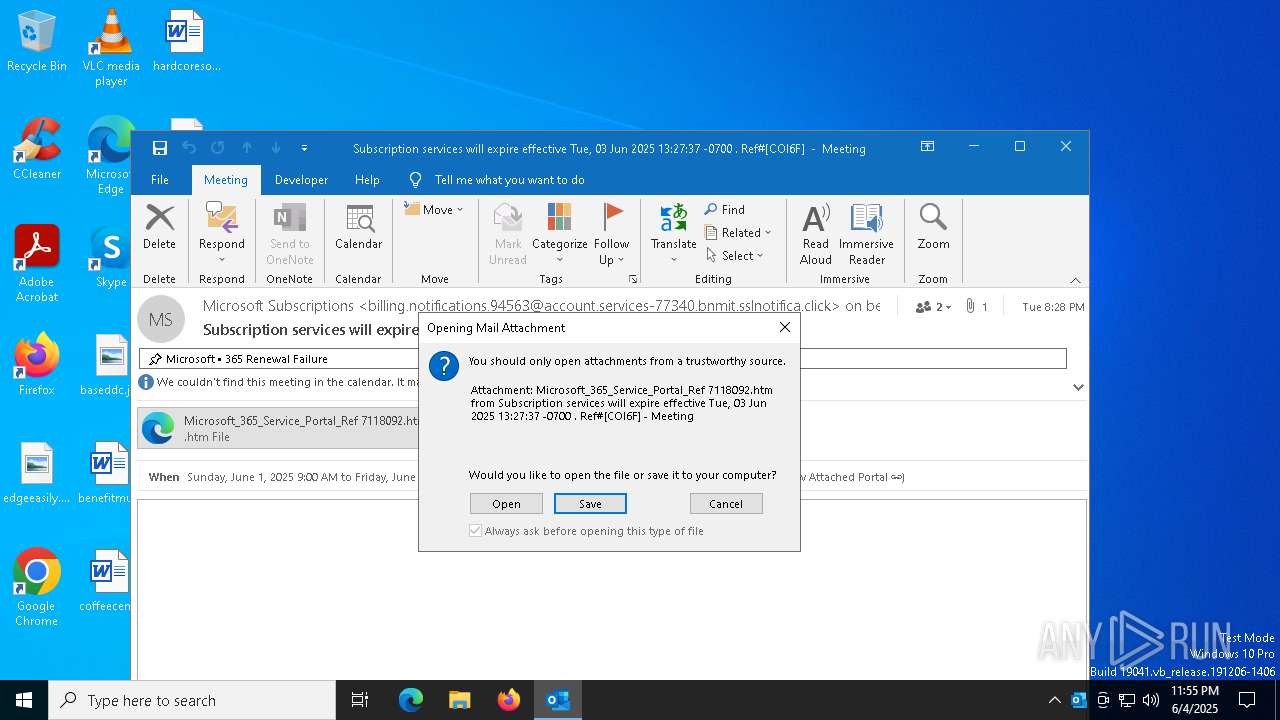This screenshot has width=1280, height=720.
Task: Open the Select dropdown
Action: [735, 256]
